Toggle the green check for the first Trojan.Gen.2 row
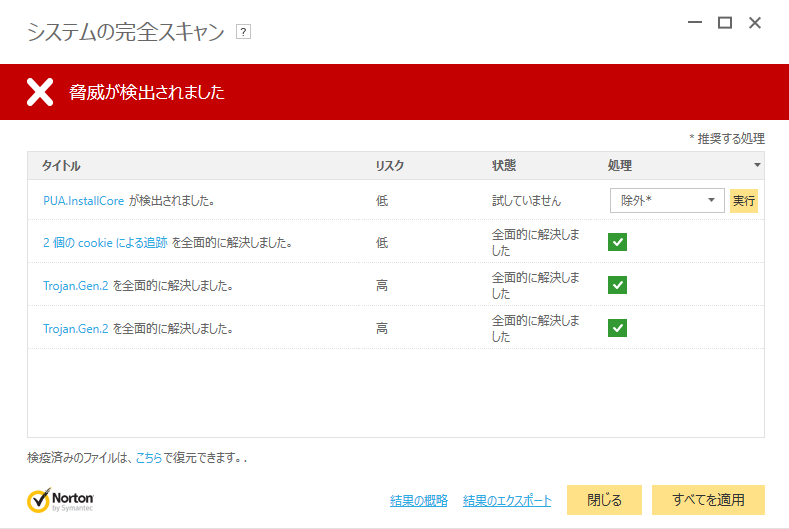Image resolution: width=789 pixels, height=529 pixels. pyautogui.click(x=617, y=285)
